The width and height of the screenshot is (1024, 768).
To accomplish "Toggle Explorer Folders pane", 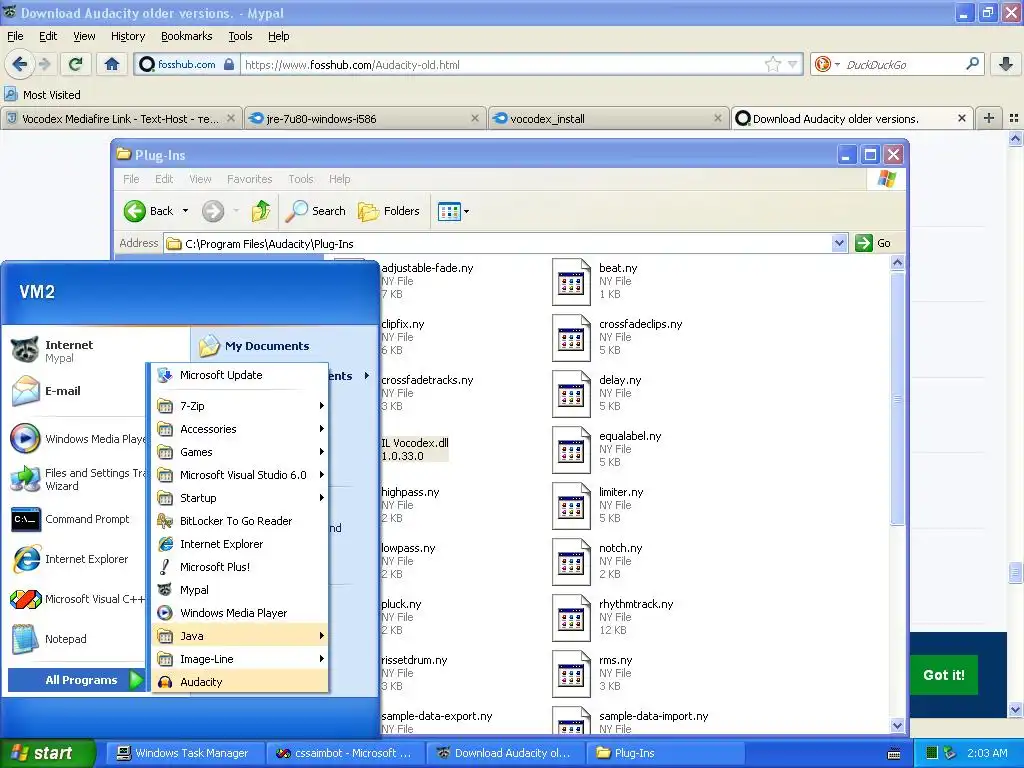I will [389, 211].
